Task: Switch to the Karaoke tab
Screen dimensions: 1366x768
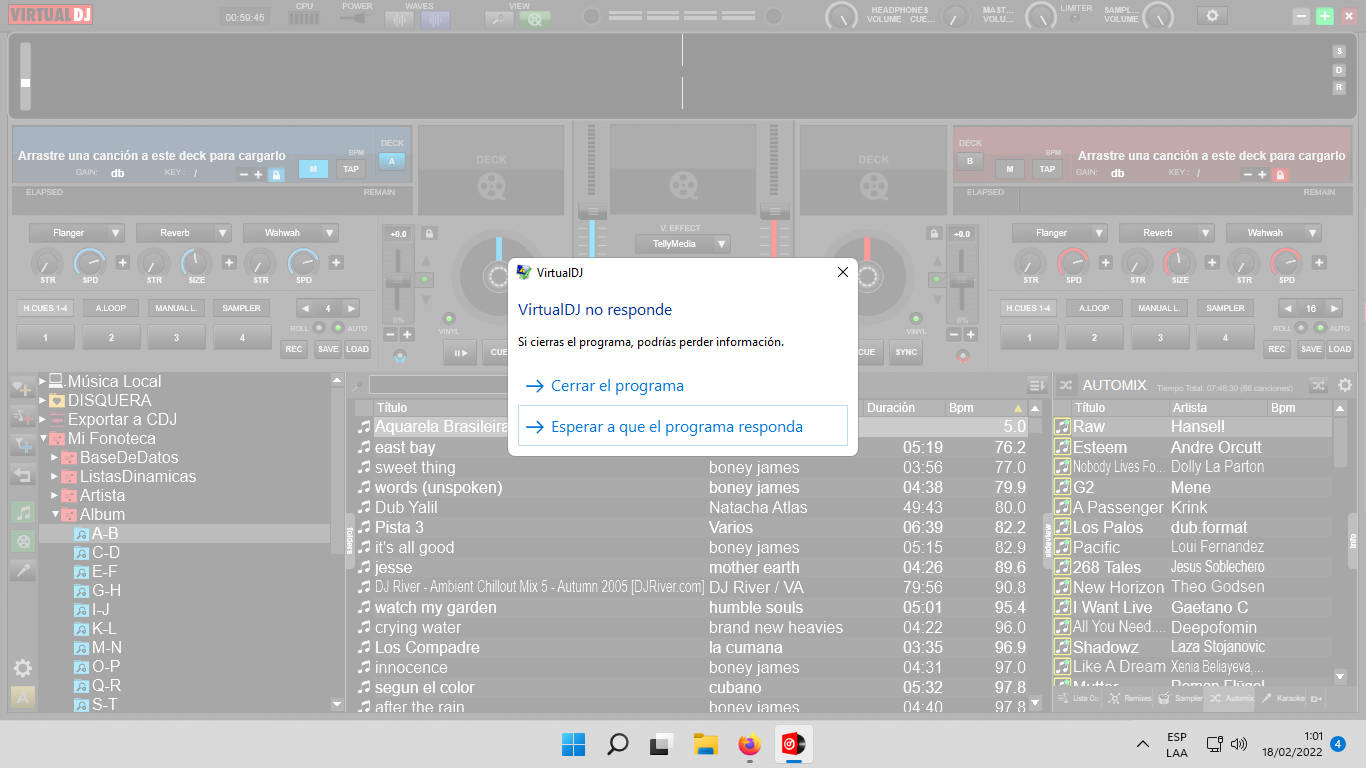Action: tap(1282, 698)
